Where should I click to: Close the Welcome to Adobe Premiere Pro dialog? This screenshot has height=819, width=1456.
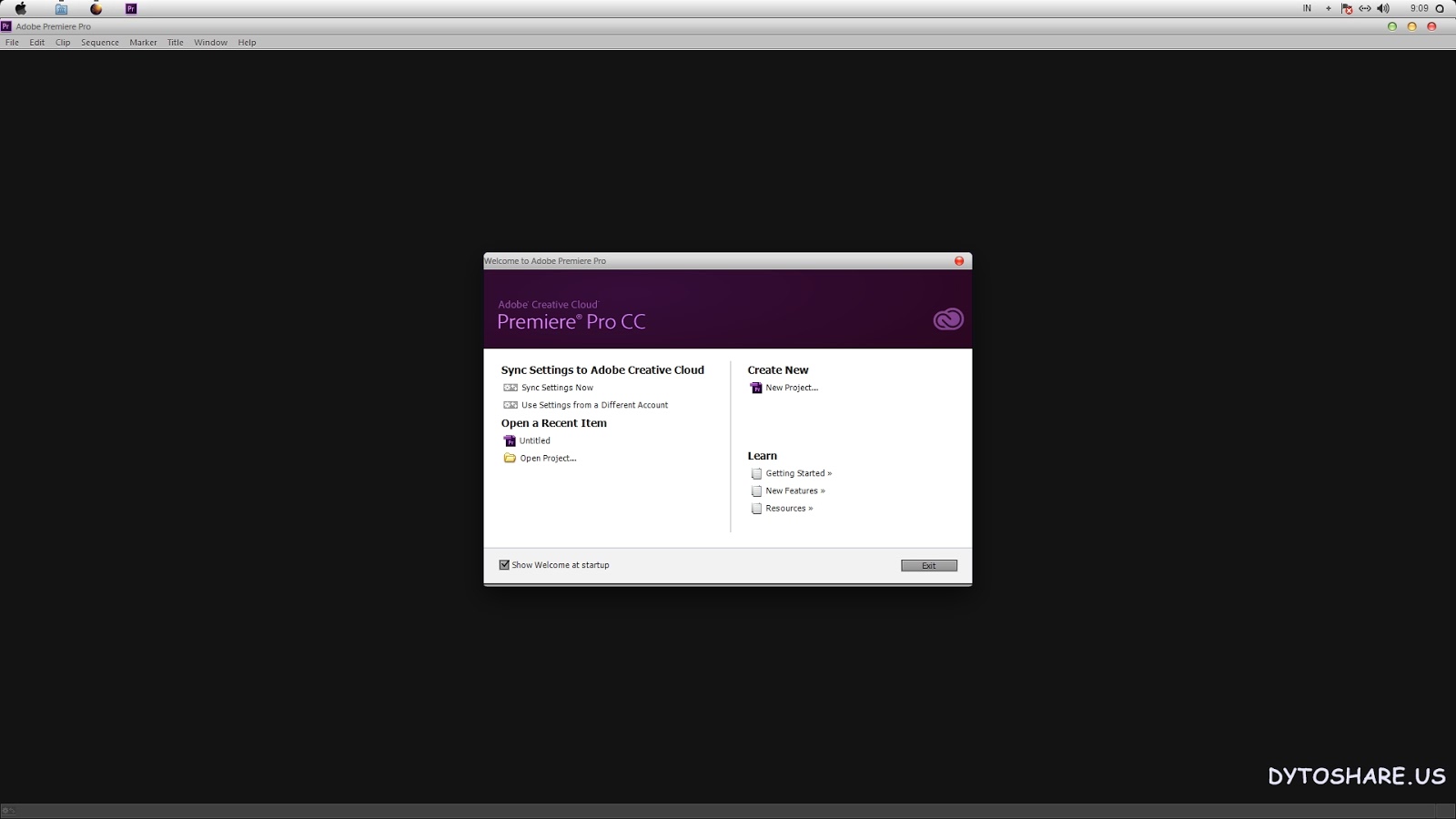pos(959,261)
